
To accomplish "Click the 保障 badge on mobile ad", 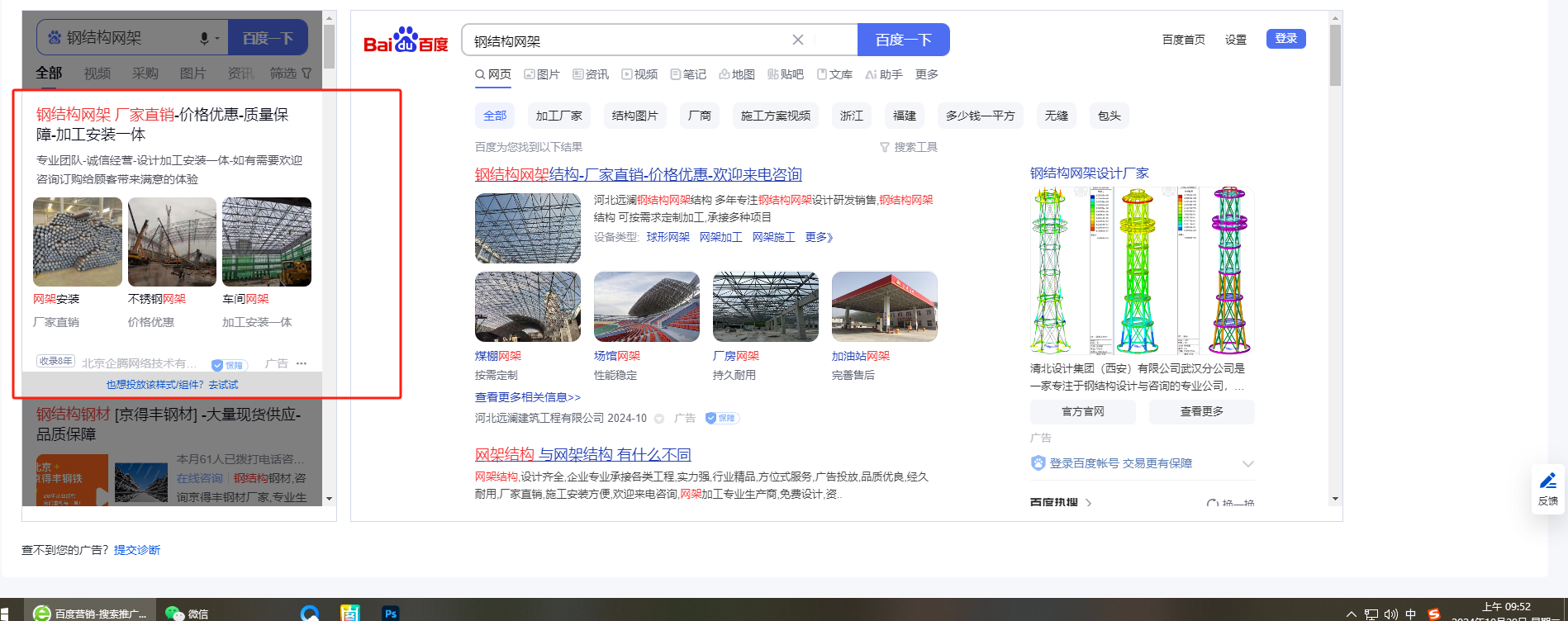I will (229, 365).
